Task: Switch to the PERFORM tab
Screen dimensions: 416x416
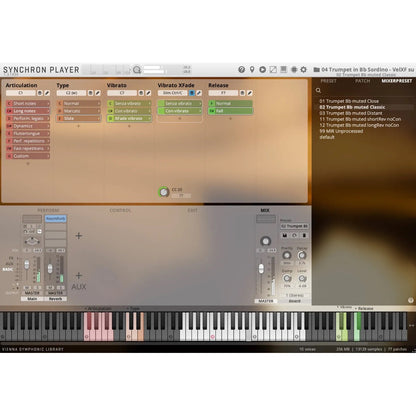Action: click(48, 210)
